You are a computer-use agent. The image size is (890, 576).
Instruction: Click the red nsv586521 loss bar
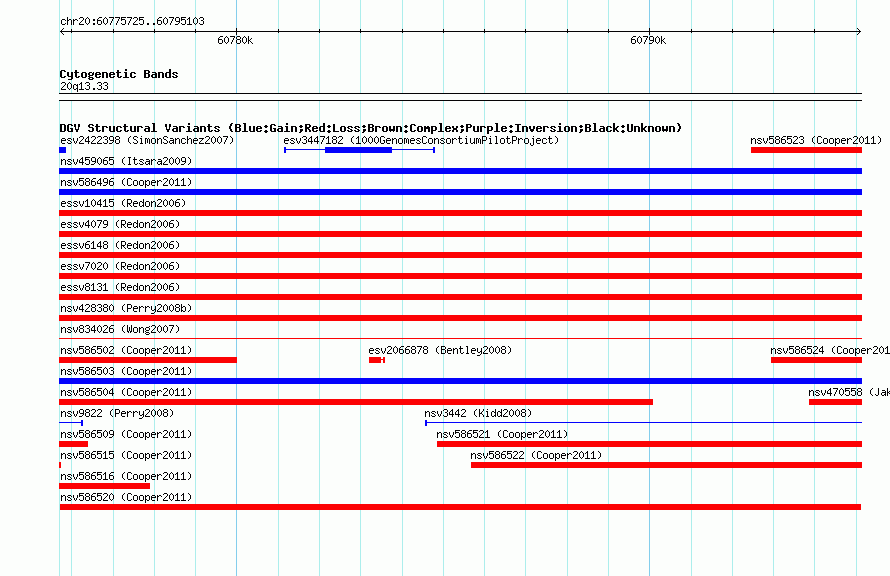[x=649, y=444]
